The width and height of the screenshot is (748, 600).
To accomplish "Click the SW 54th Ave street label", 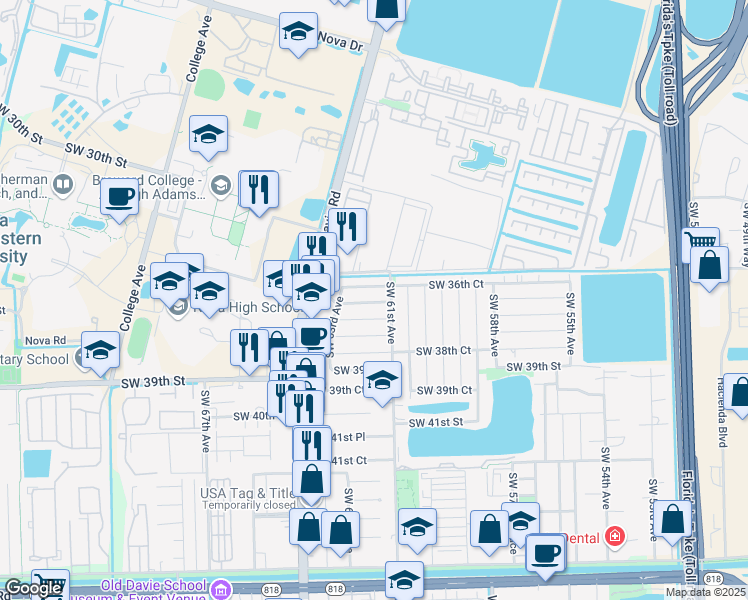I will 605,478.
